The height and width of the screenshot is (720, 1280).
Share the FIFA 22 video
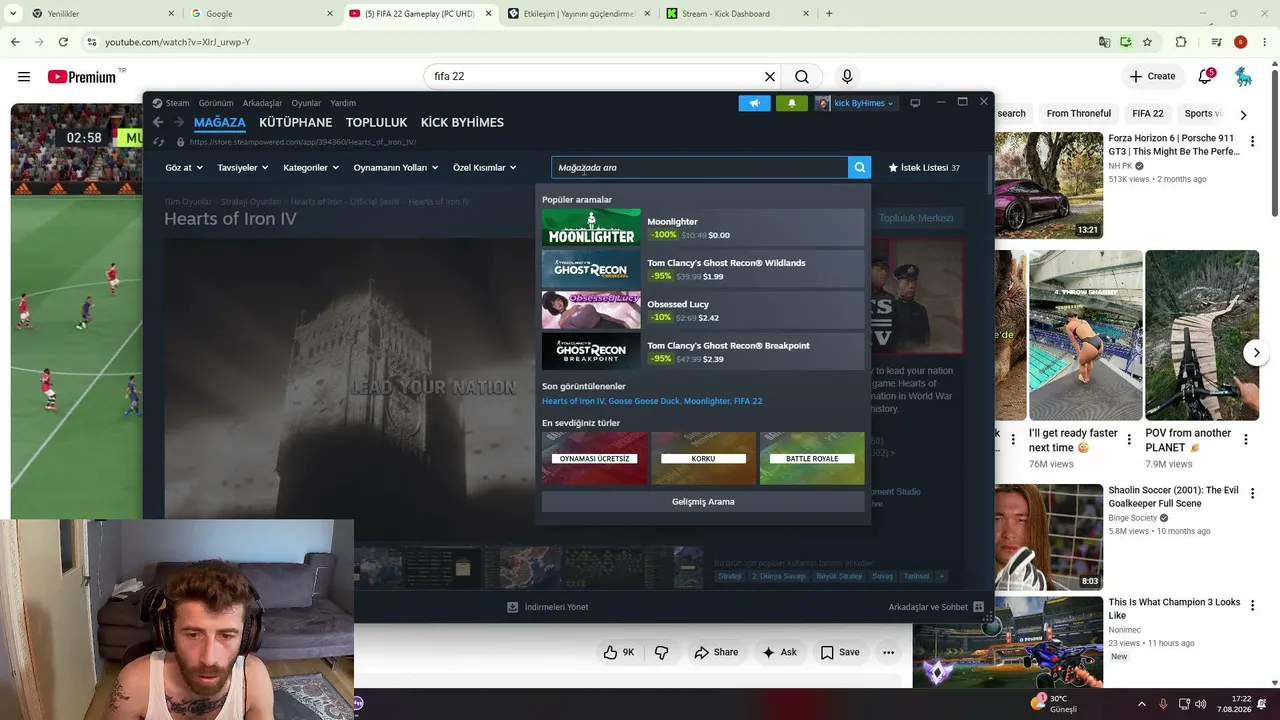point(716,652)
